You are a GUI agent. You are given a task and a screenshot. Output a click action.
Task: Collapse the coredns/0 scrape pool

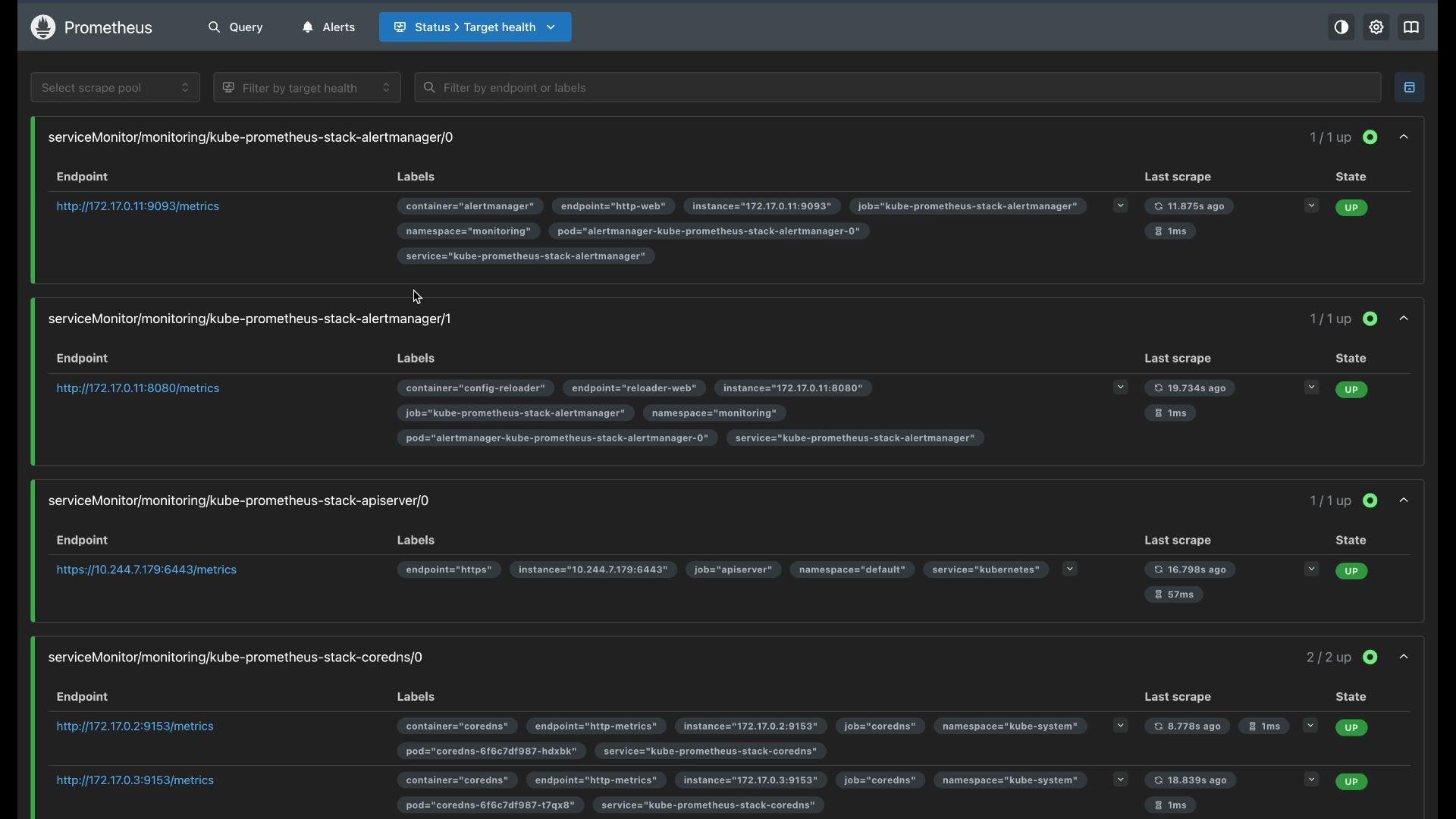point(1404,657)
